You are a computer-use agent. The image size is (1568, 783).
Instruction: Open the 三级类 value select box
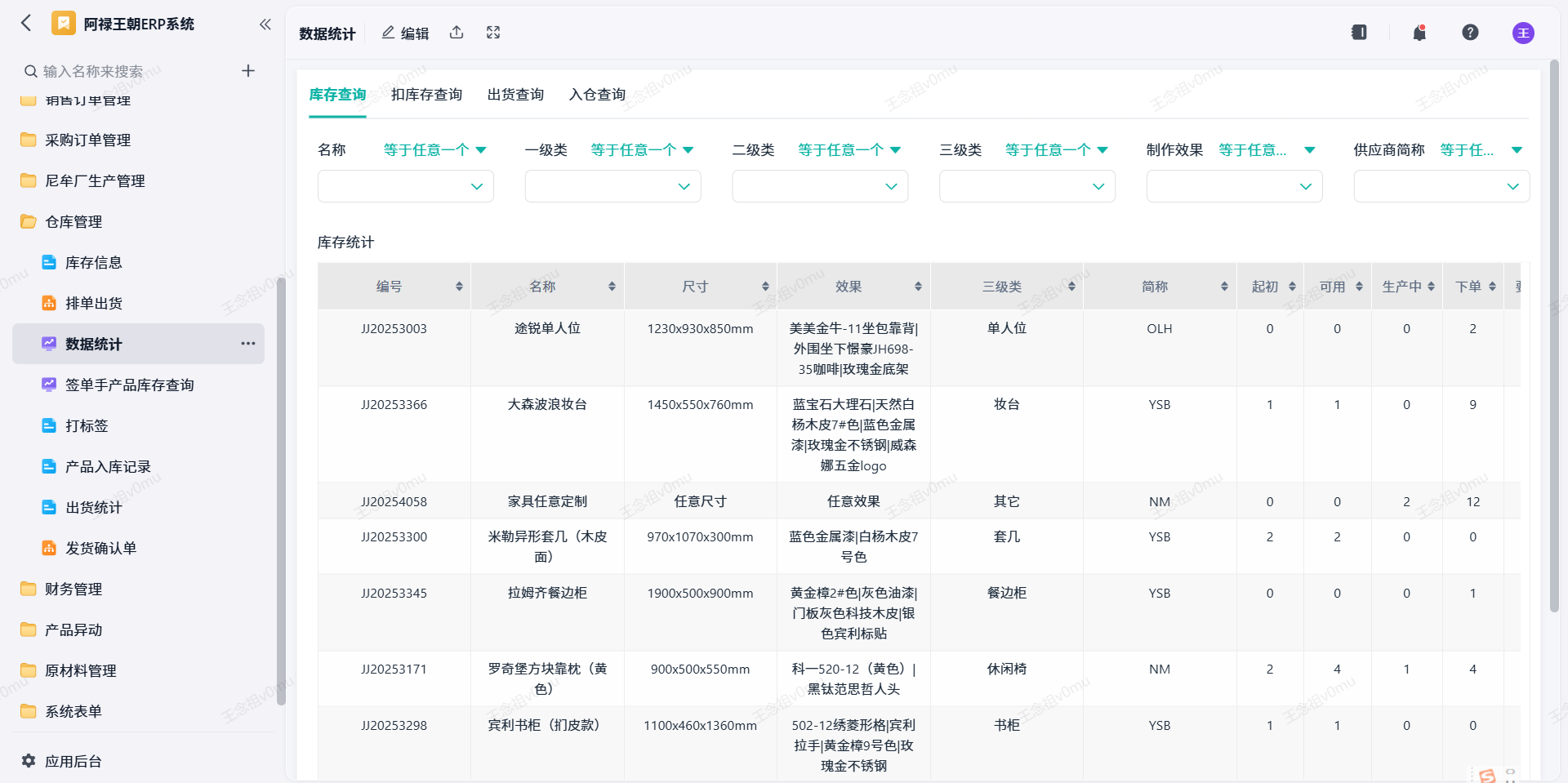(1027, 186)
